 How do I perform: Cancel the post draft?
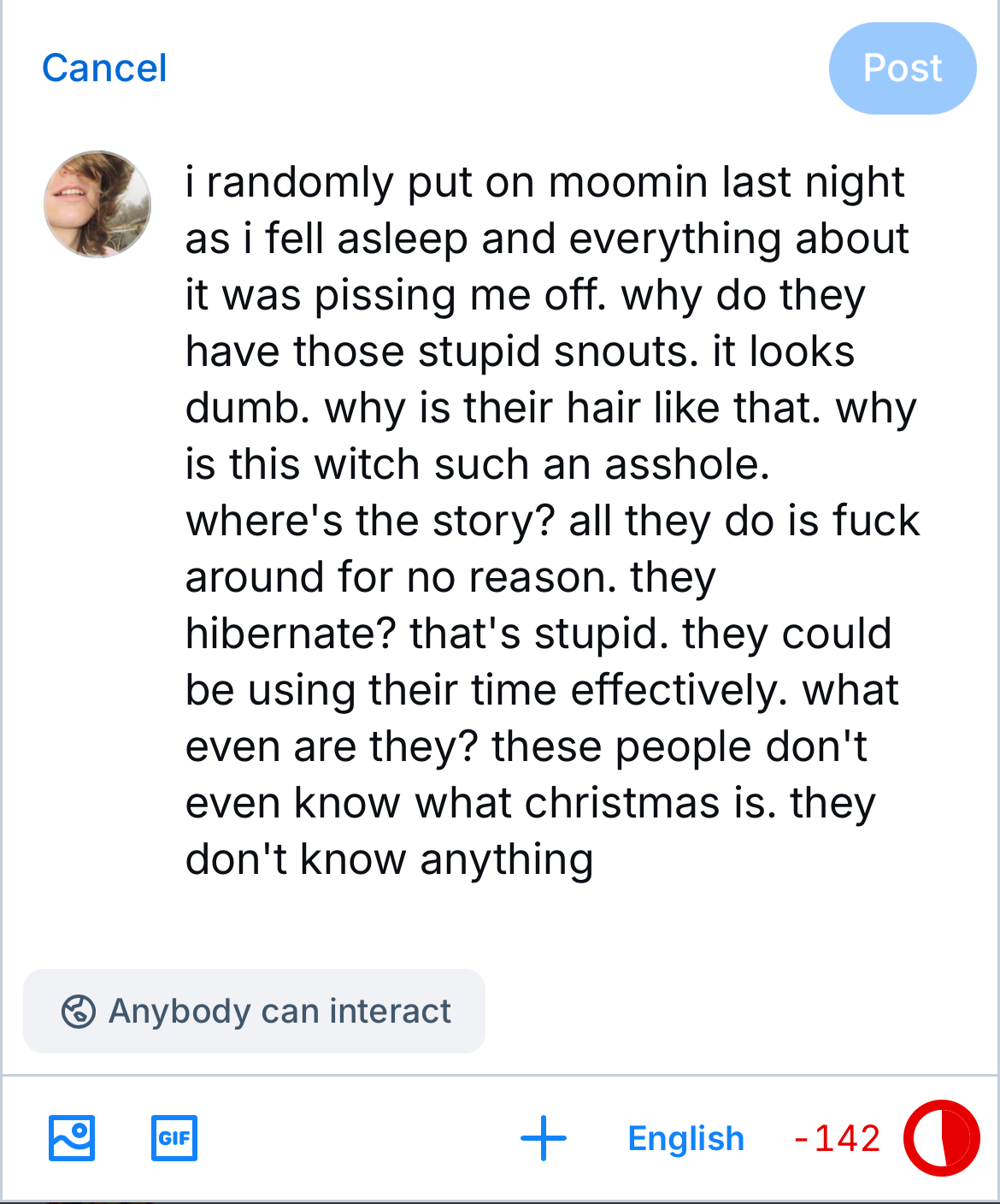click(104, 68)
